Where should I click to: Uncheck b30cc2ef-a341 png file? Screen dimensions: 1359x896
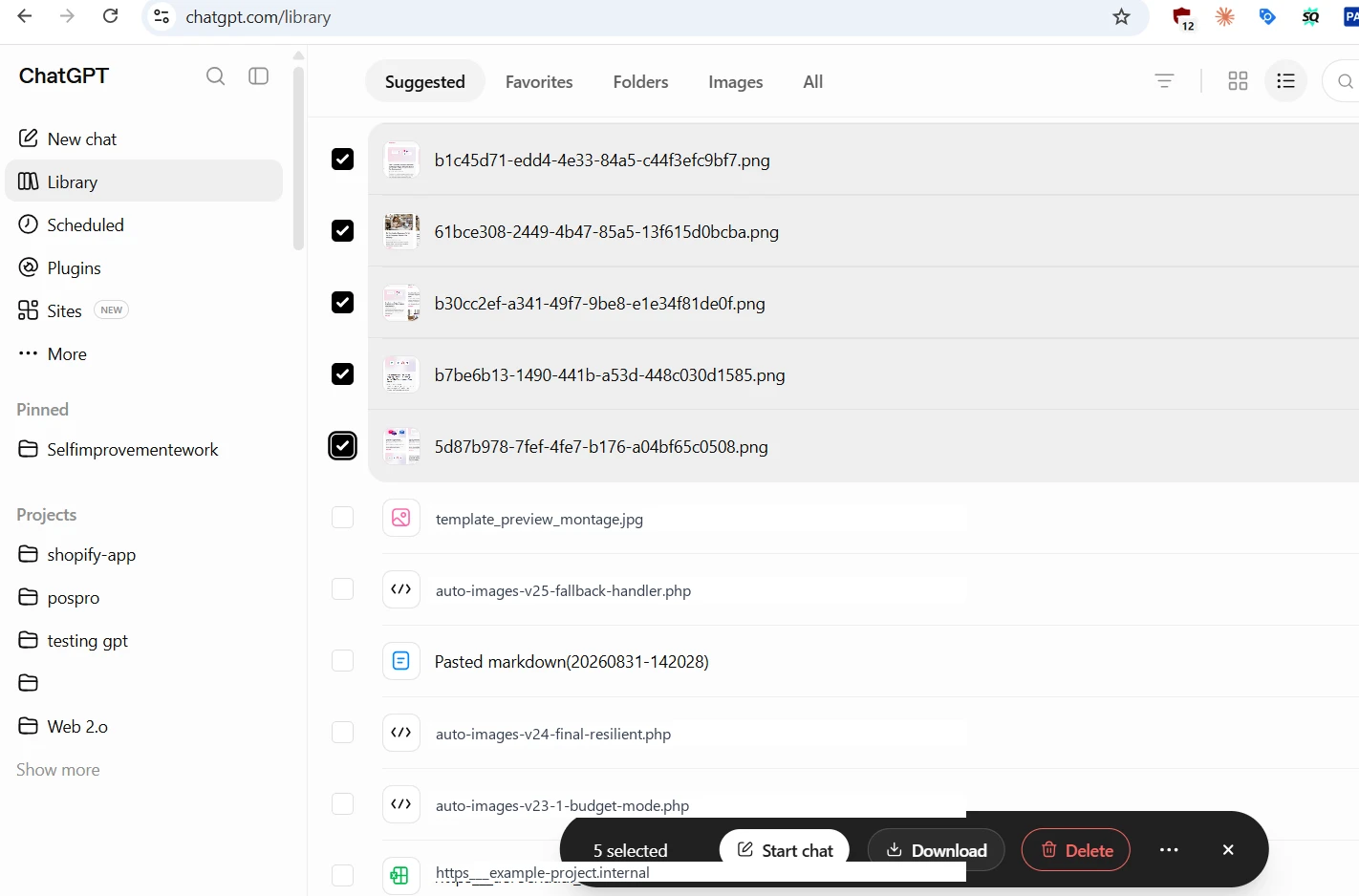click(x=342, y=303)
